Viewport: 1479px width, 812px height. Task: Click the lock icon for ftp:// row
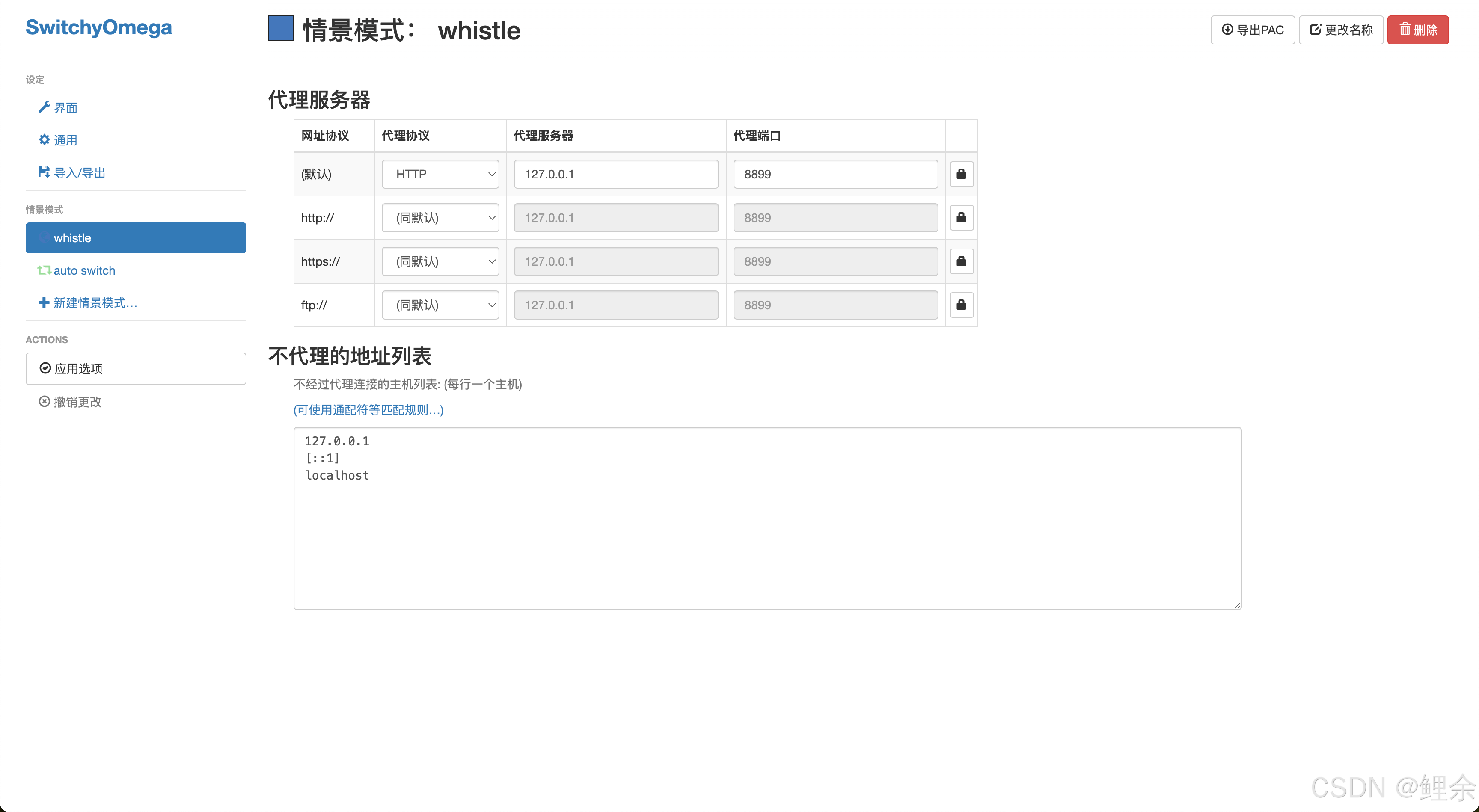click(961, 305)
